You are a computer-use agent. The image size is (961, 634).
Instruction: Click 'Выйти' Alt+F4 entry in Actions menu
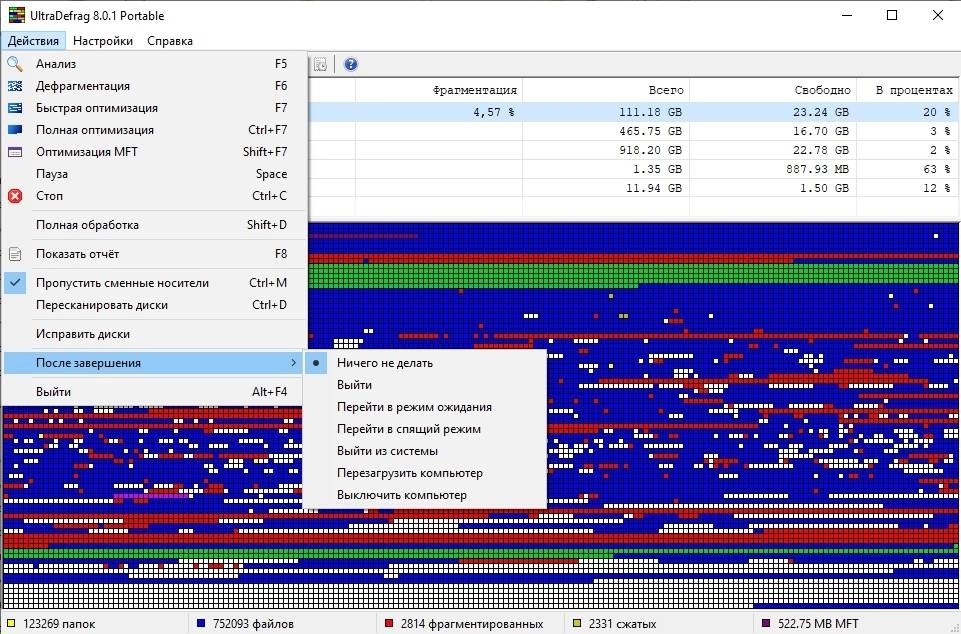click(153, 392)
